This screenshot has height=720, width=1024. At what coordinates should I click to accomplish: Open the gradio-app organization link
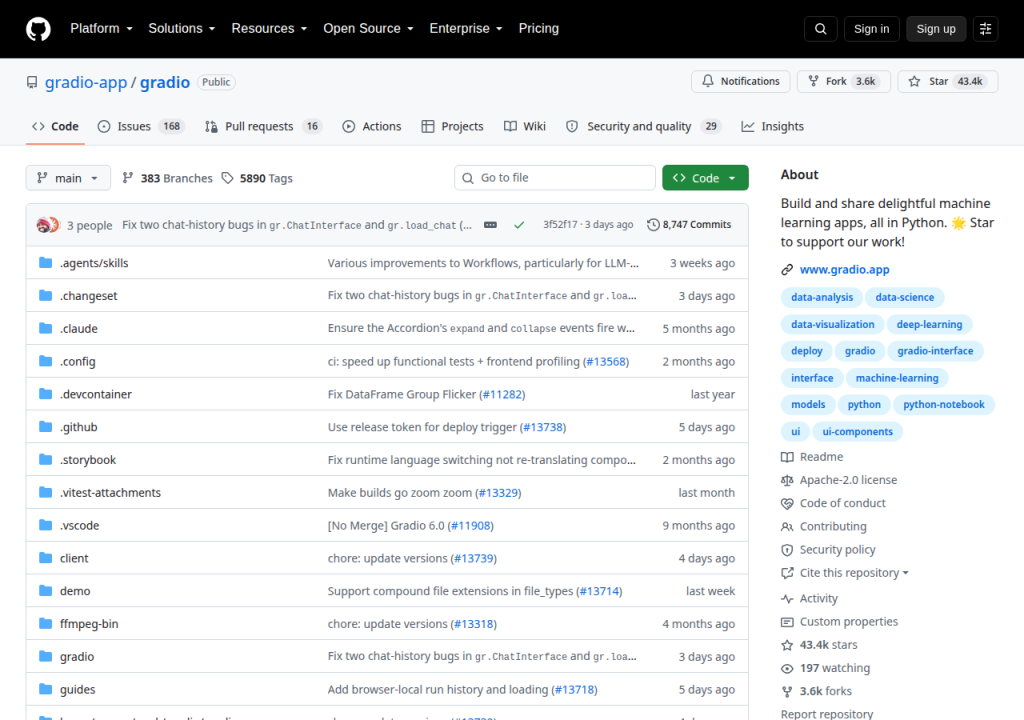pyautogui.click(x=86, y=82)
